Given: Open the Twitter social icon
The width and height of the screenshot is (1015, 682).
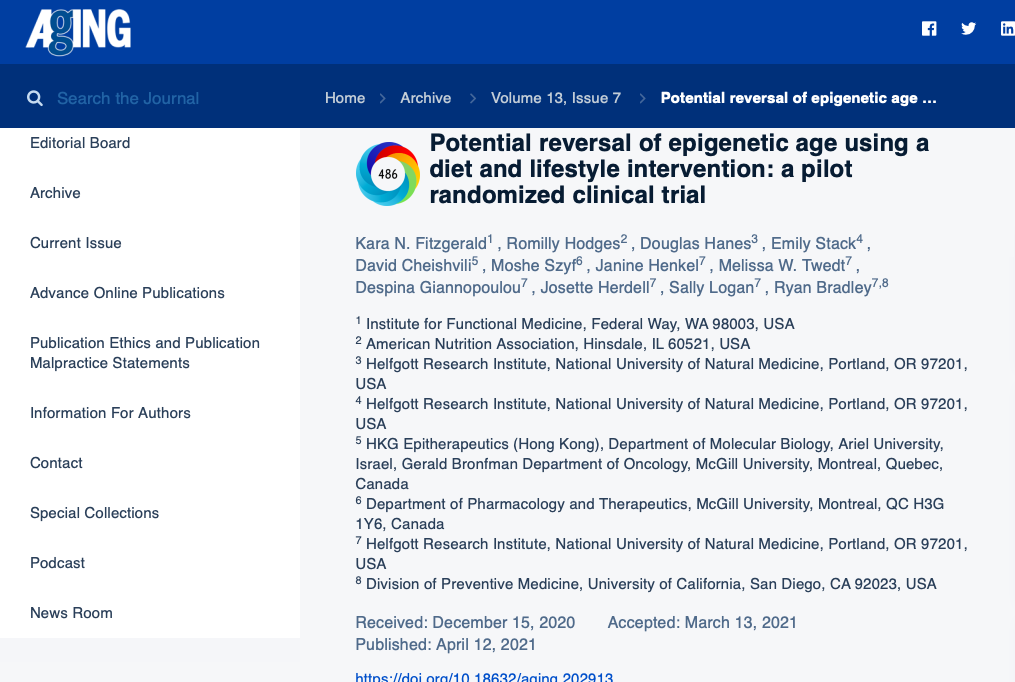Looking at the screenshot, I should [x=968, y=29].
